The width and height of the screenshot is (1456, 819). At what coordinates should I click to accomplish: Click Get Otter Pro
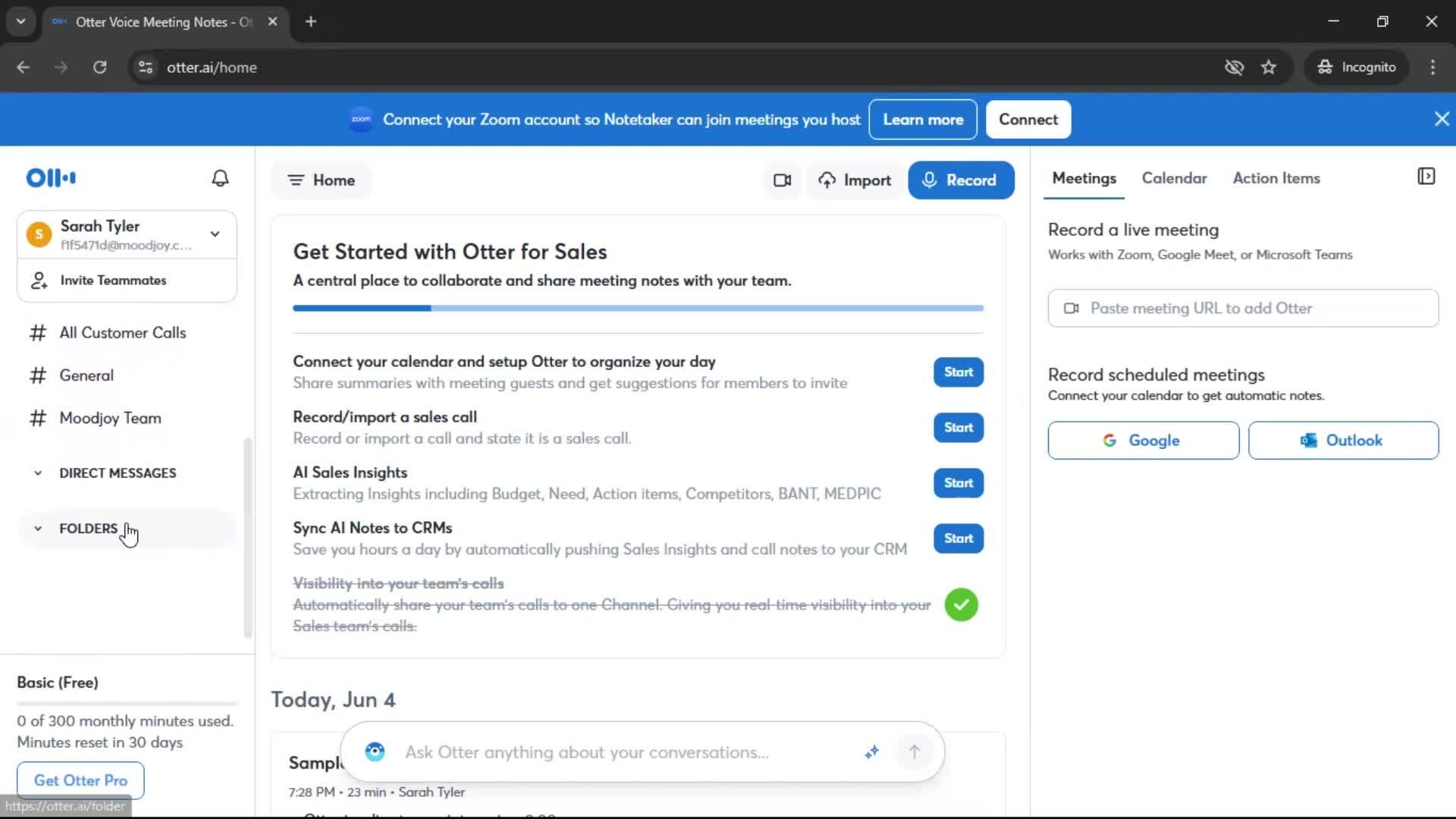click(80, 780)
